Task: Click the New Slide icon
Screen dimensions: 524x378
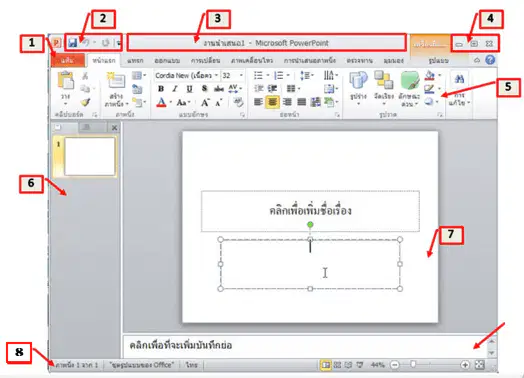Action: point(116,81)
